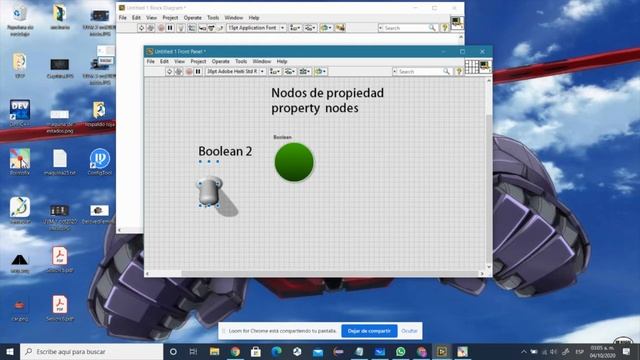Click the green round Boolean LED
640x360 pixels.
pos(294,162)
